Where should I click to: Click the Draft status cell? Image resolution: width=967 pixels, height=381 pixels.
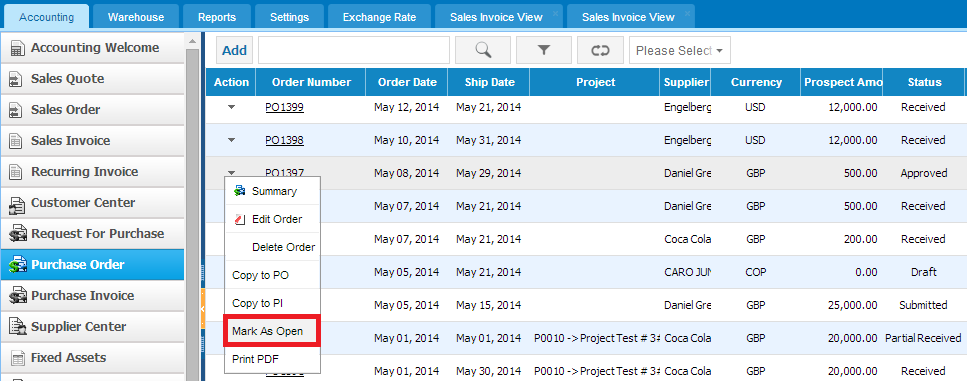coord(923,272)
